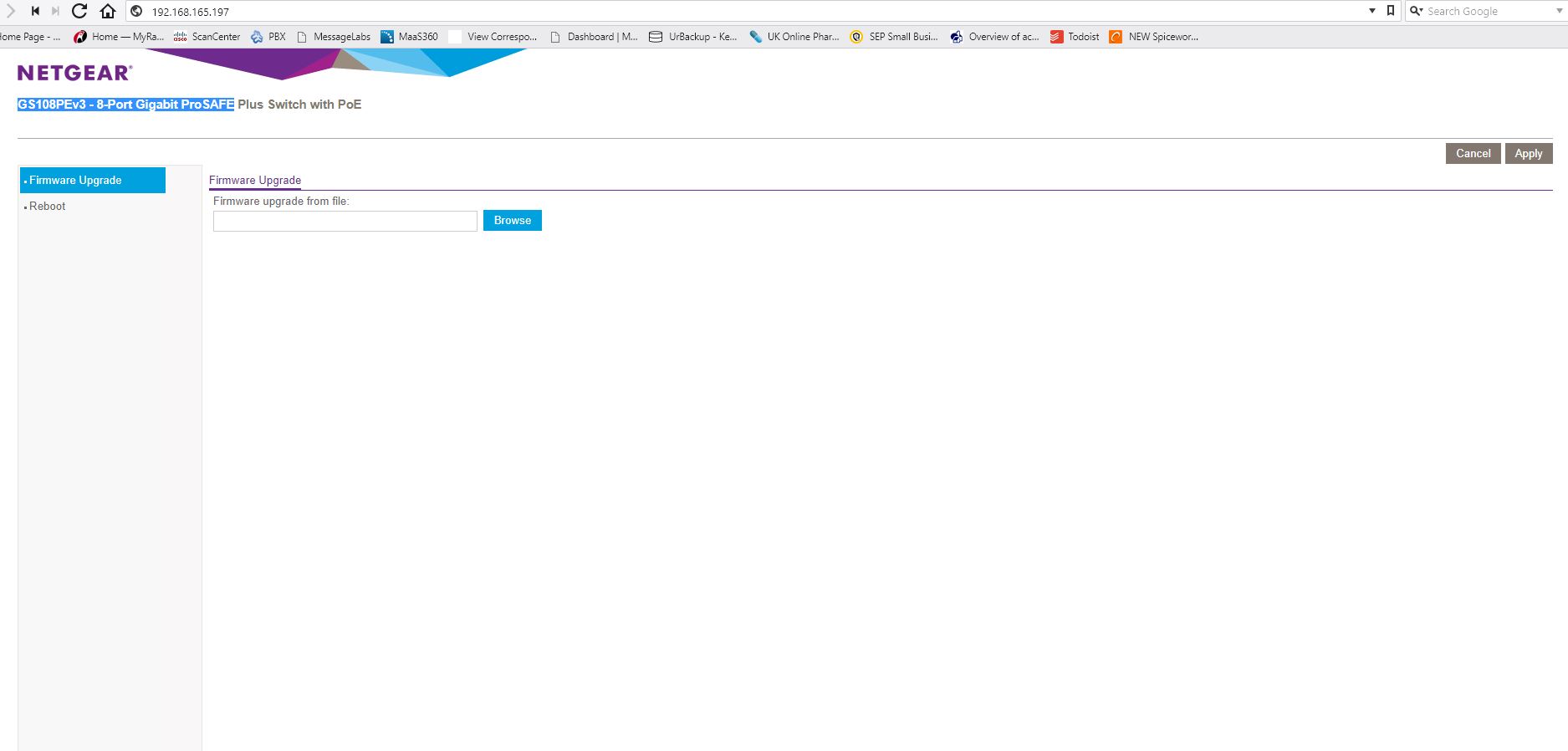1568x751 pixels.
Task: Open the PBX bookmark
Action: click(x=268, y=37)
